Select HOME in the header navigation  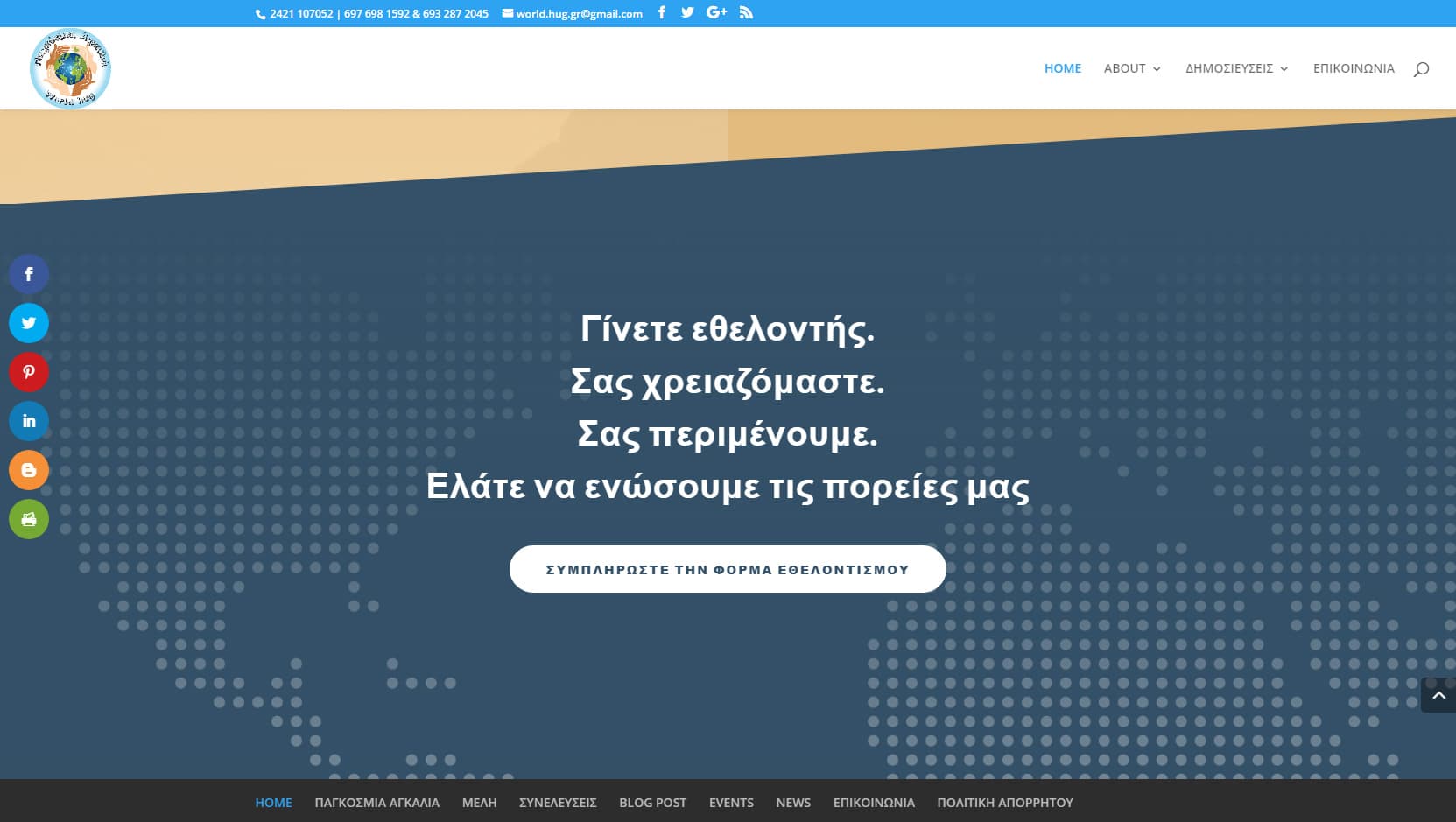[x=1063, y=68]
